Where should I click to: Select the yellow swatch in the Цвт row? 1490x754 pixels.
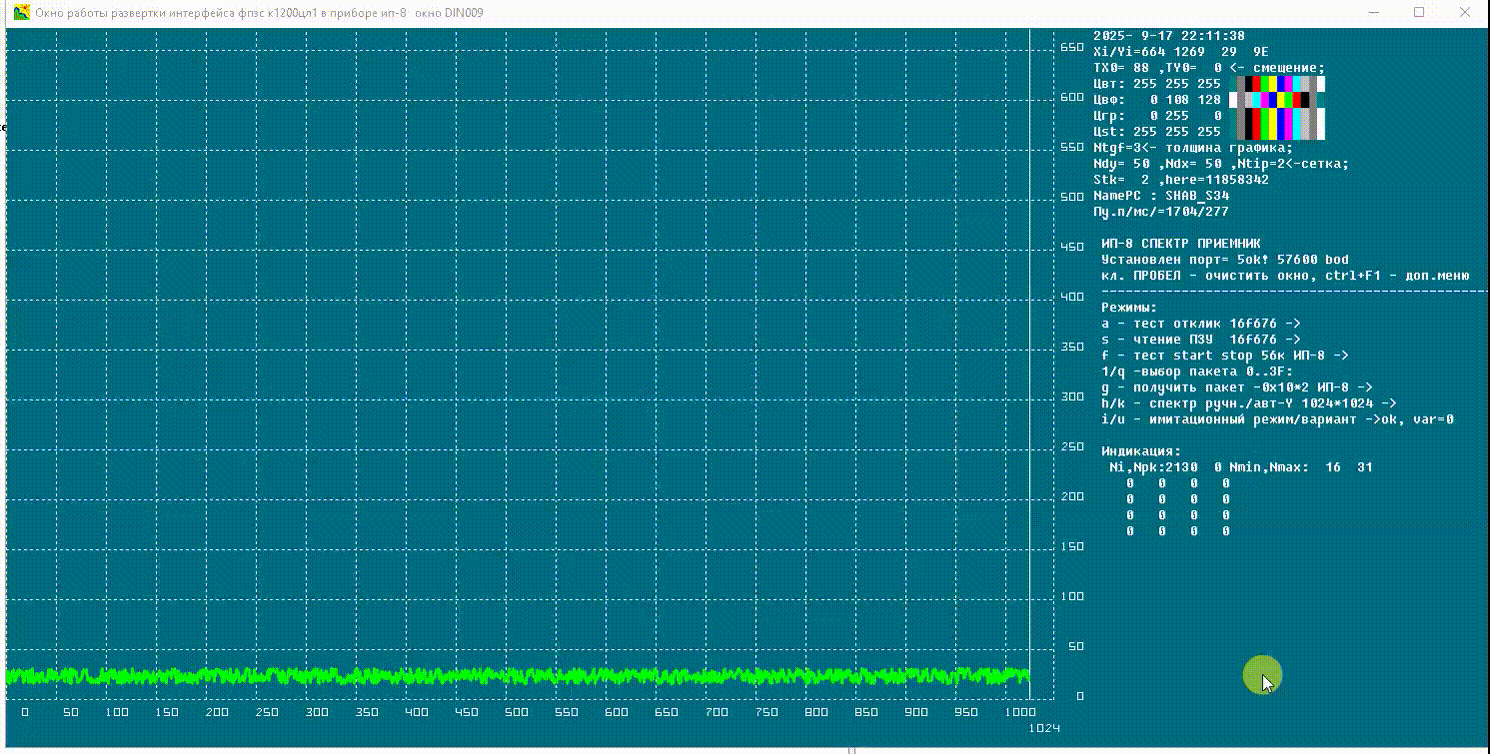(1272, 84)
